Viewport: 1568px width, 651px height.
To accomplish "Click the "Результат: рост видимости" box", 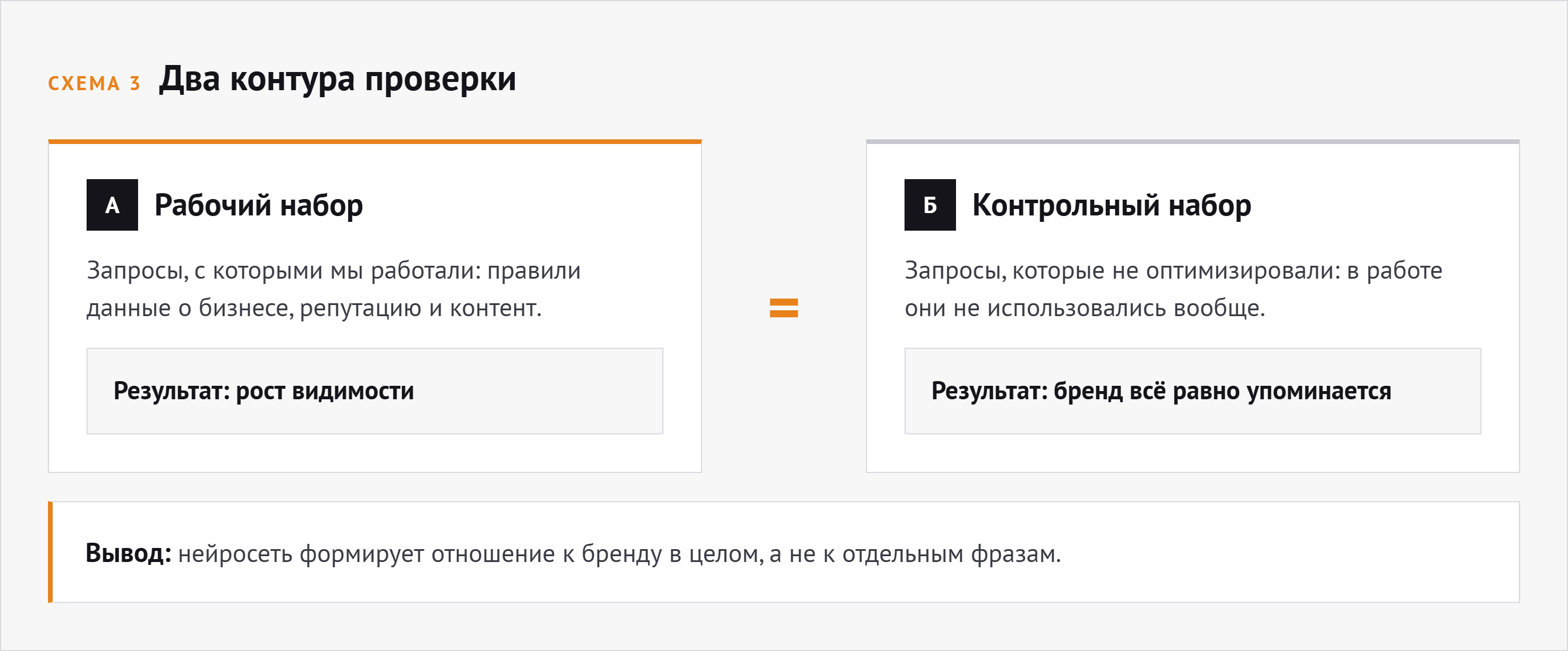I will point(375,391).
